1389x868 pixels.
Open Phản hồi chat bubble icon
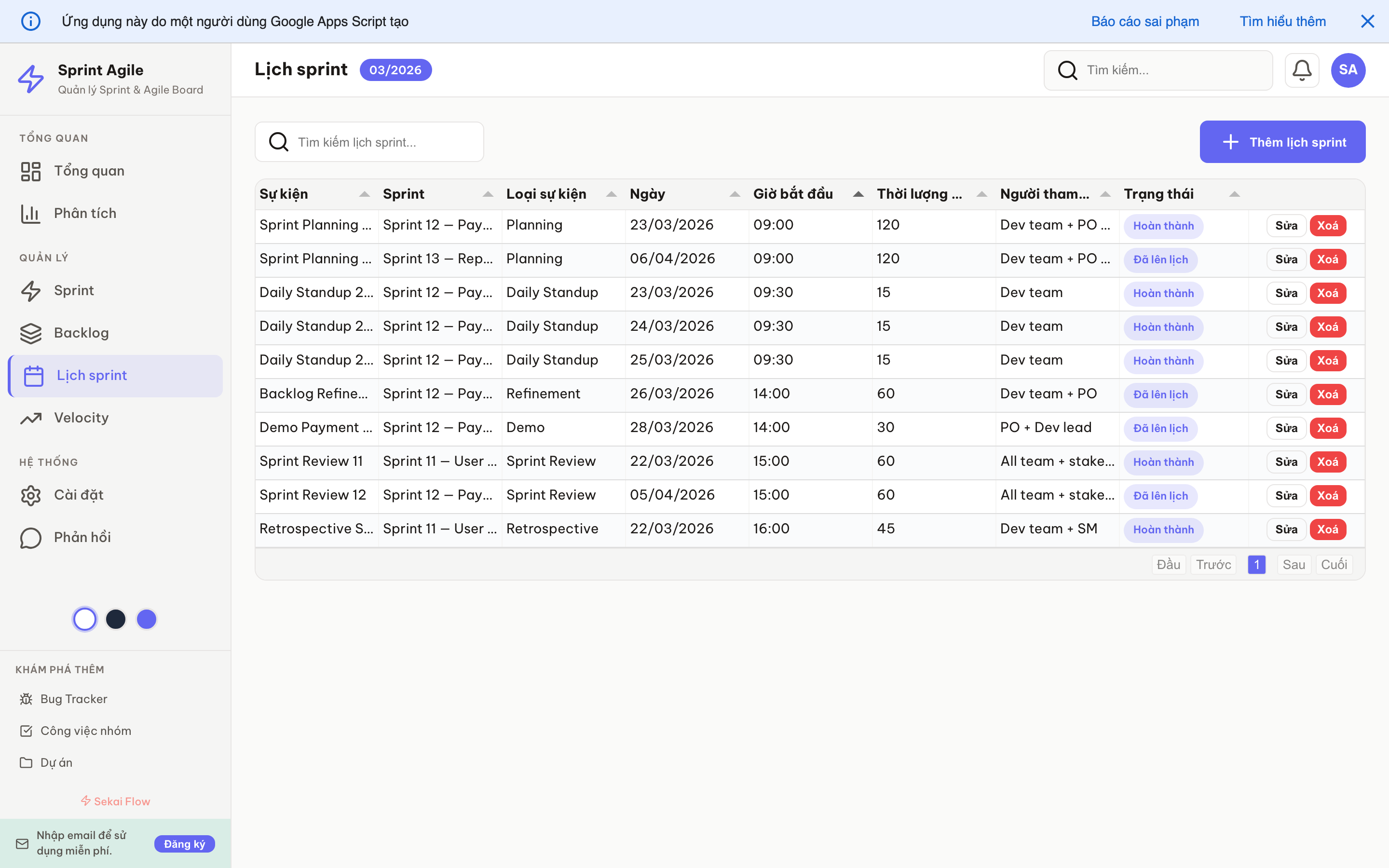coord(30,537)
